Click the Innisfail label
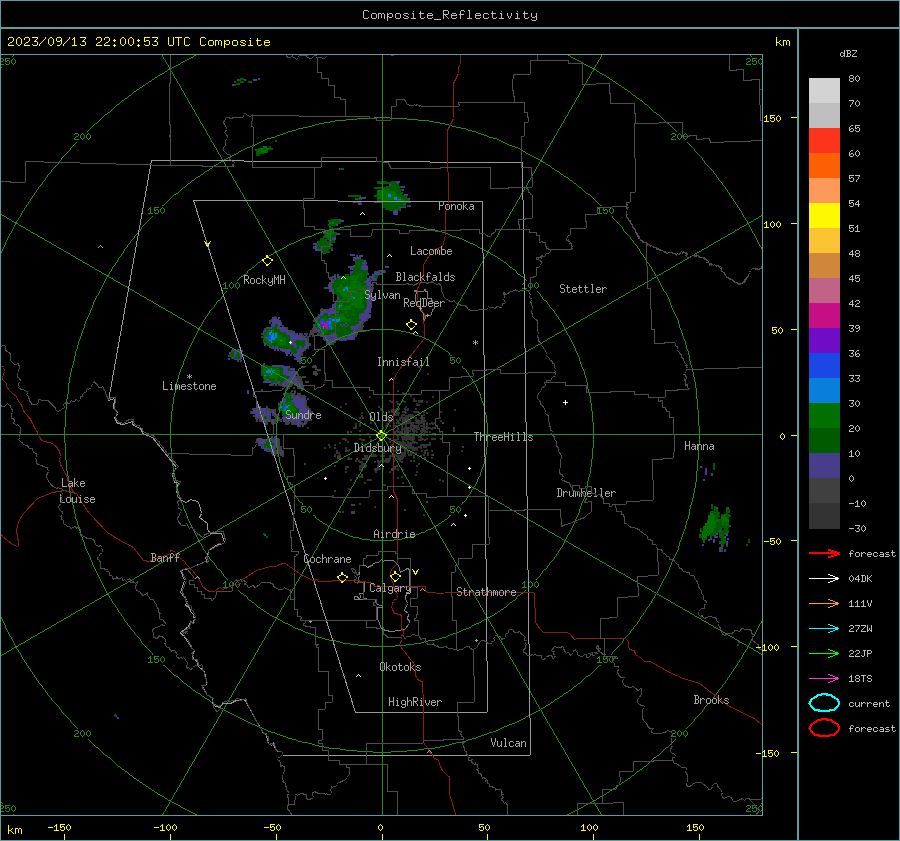Image resolution: width=900 pixels, height=841 pixels. point(403,362)
